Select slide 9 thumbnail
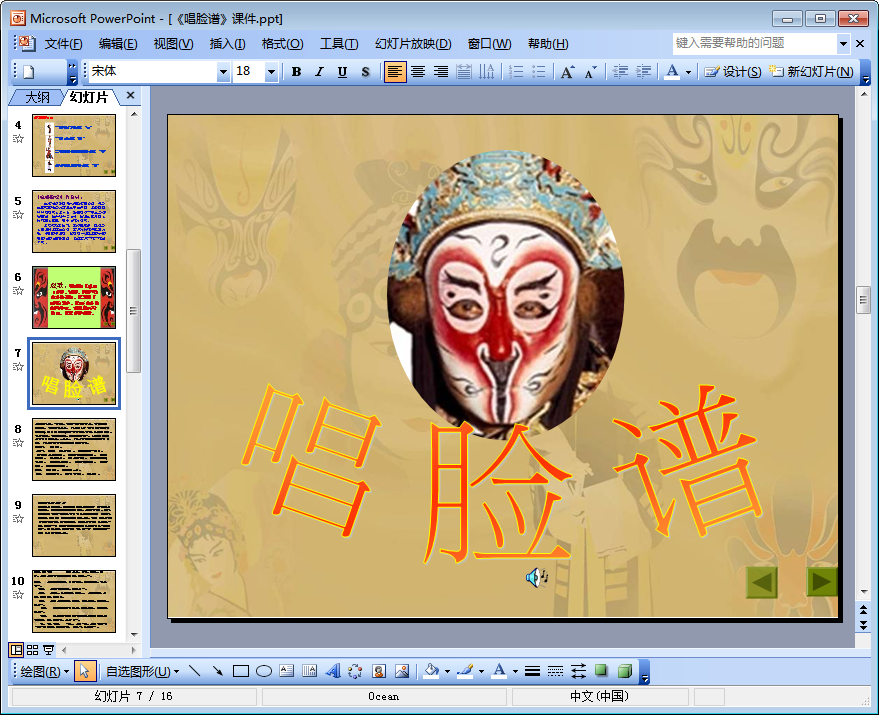This screenshot has height=715, width=879. tap(74, 525)
